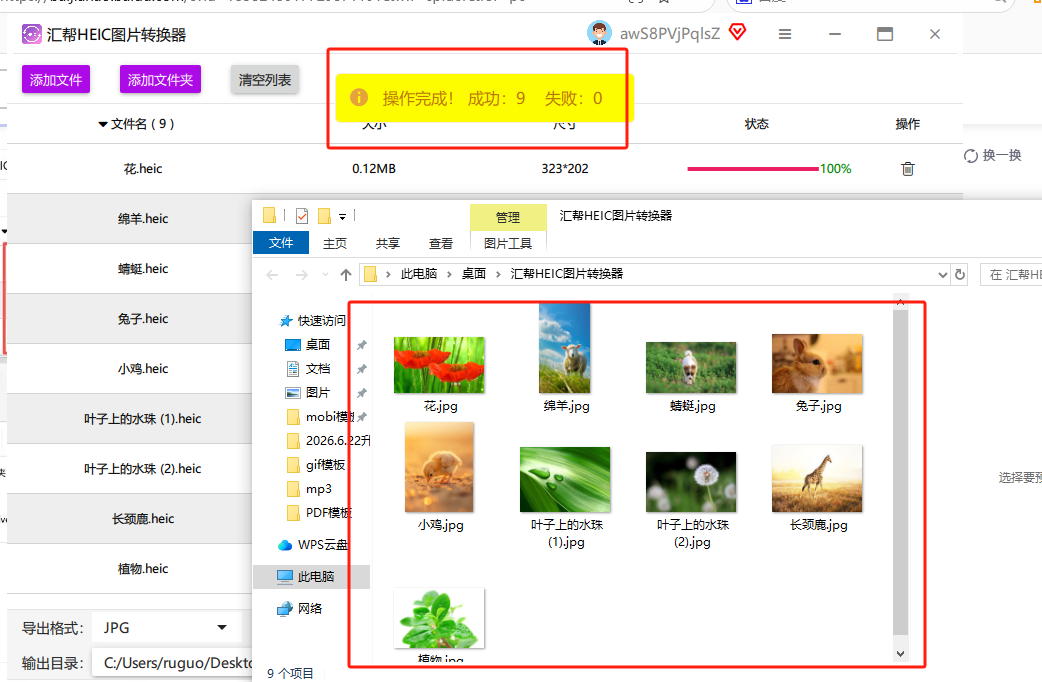Image resolution: width=1042 pixels, height=682 pixels.
Task: Unpin 桌面 using its pin icon
Action: pyautogui.click(x=362, y=345)
